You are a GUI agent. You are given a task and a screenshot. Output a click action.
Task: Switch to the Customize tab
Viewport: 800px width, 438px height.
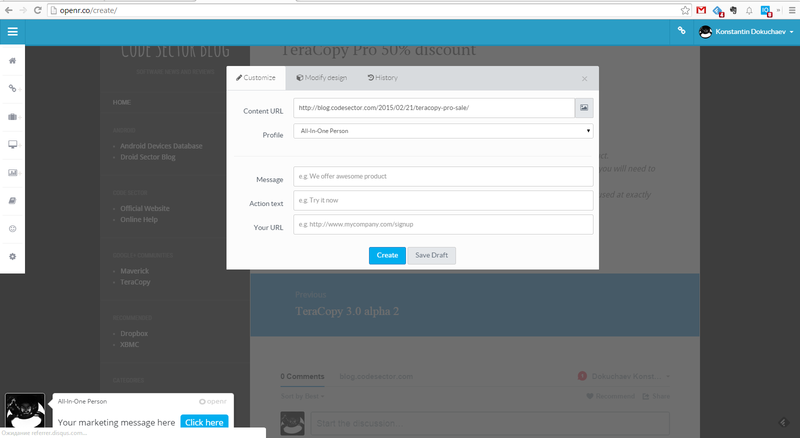(x=256, y=78)
